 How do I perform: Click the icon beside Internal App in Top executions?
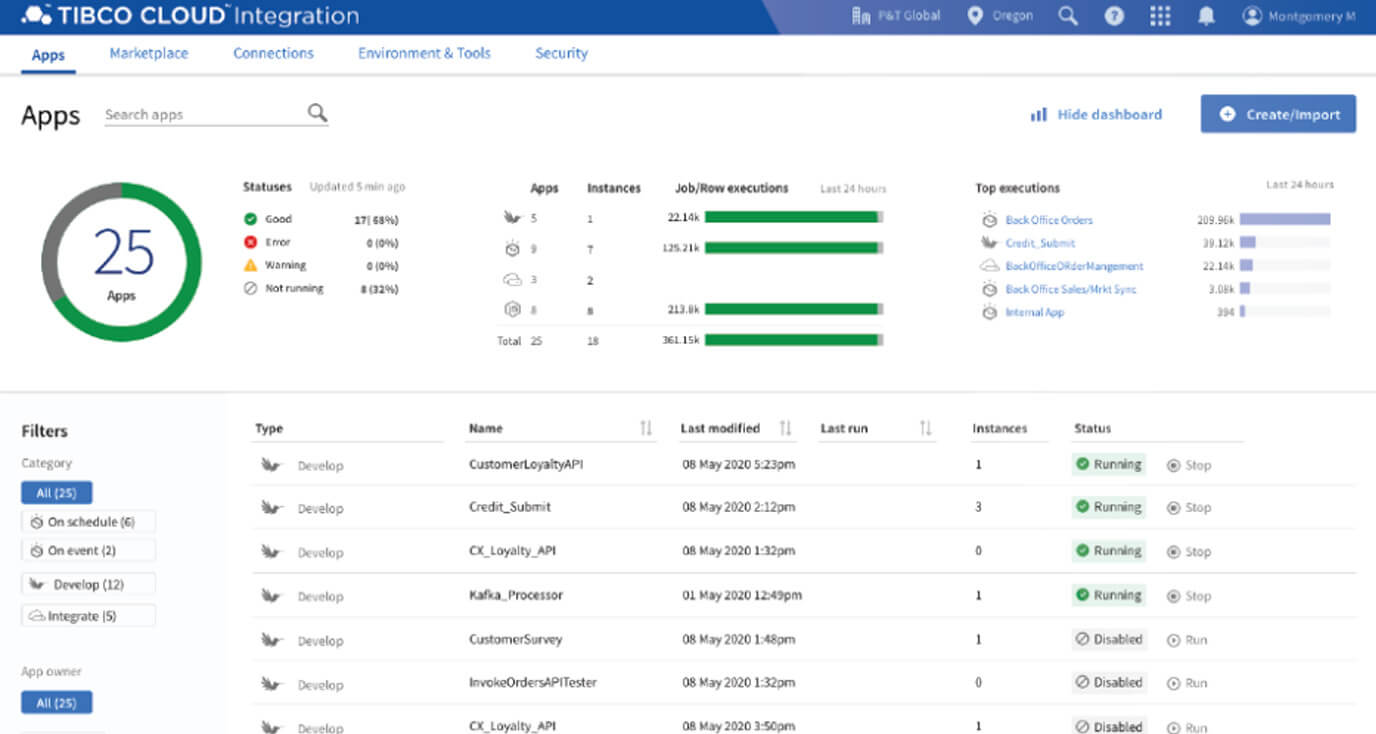(988, 312)
